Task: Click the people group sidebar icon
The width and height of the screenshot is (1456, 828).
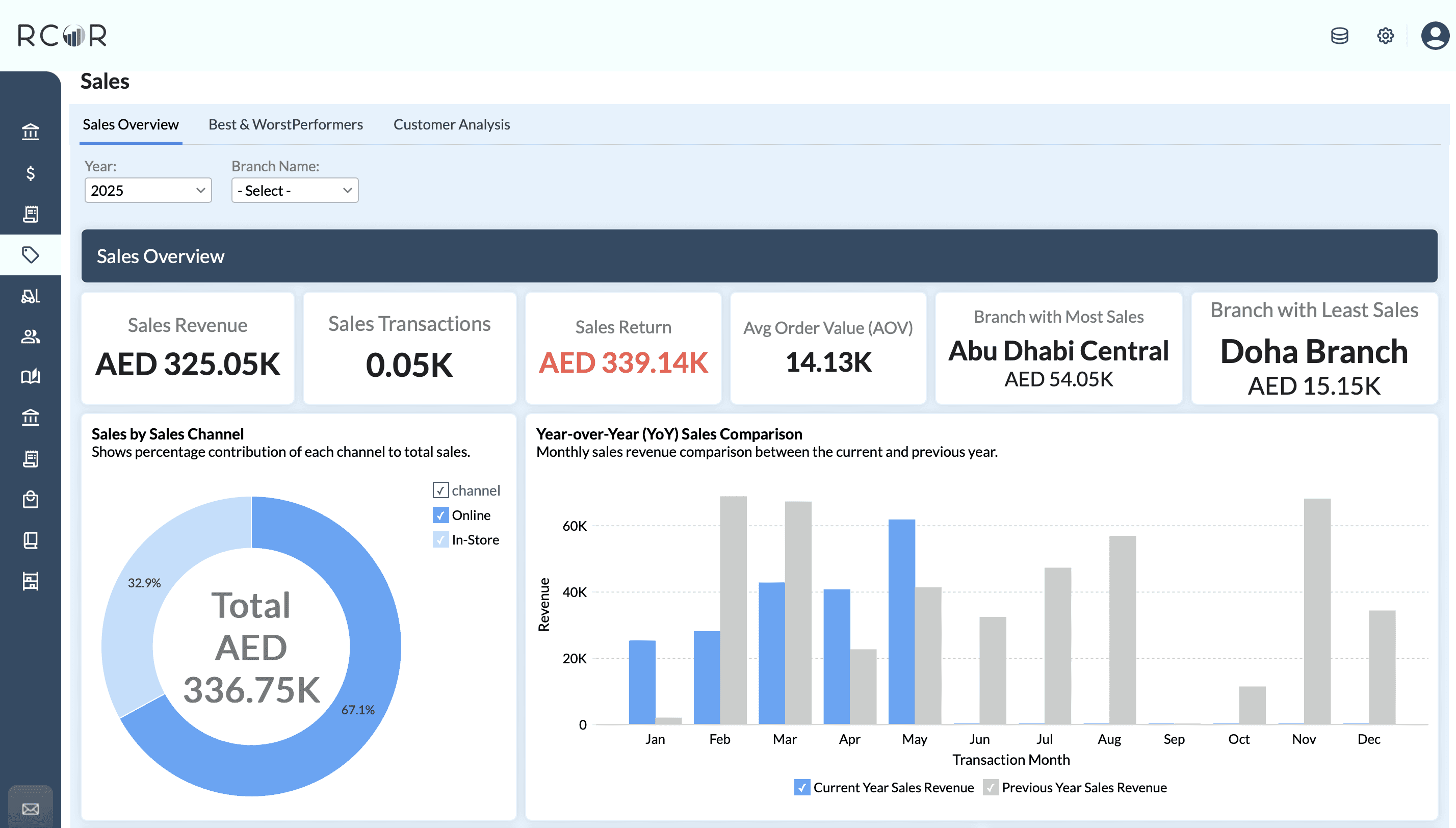Action: (x=31, y=337)
